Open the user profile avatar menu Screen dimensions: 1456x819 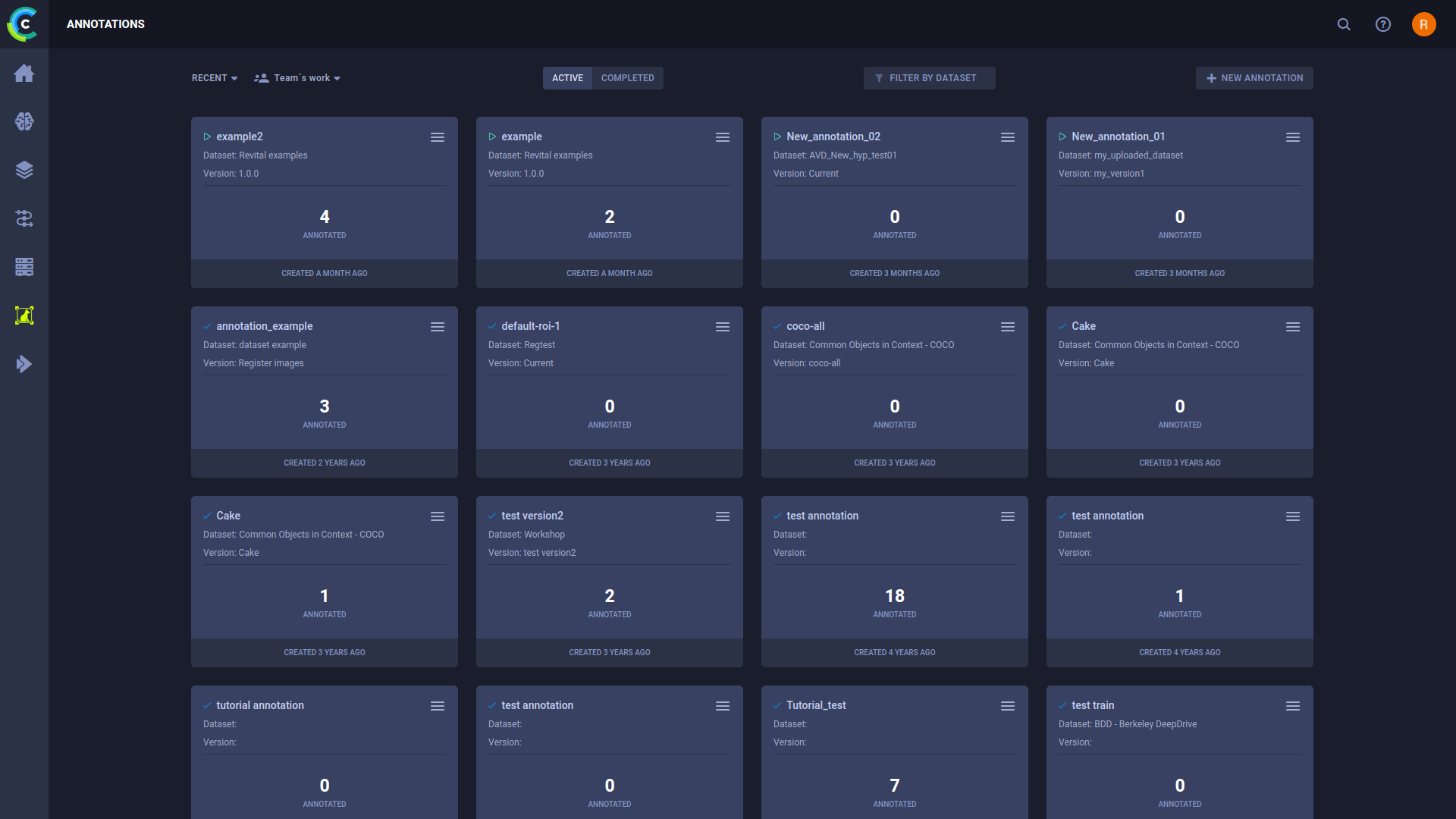1423,24
